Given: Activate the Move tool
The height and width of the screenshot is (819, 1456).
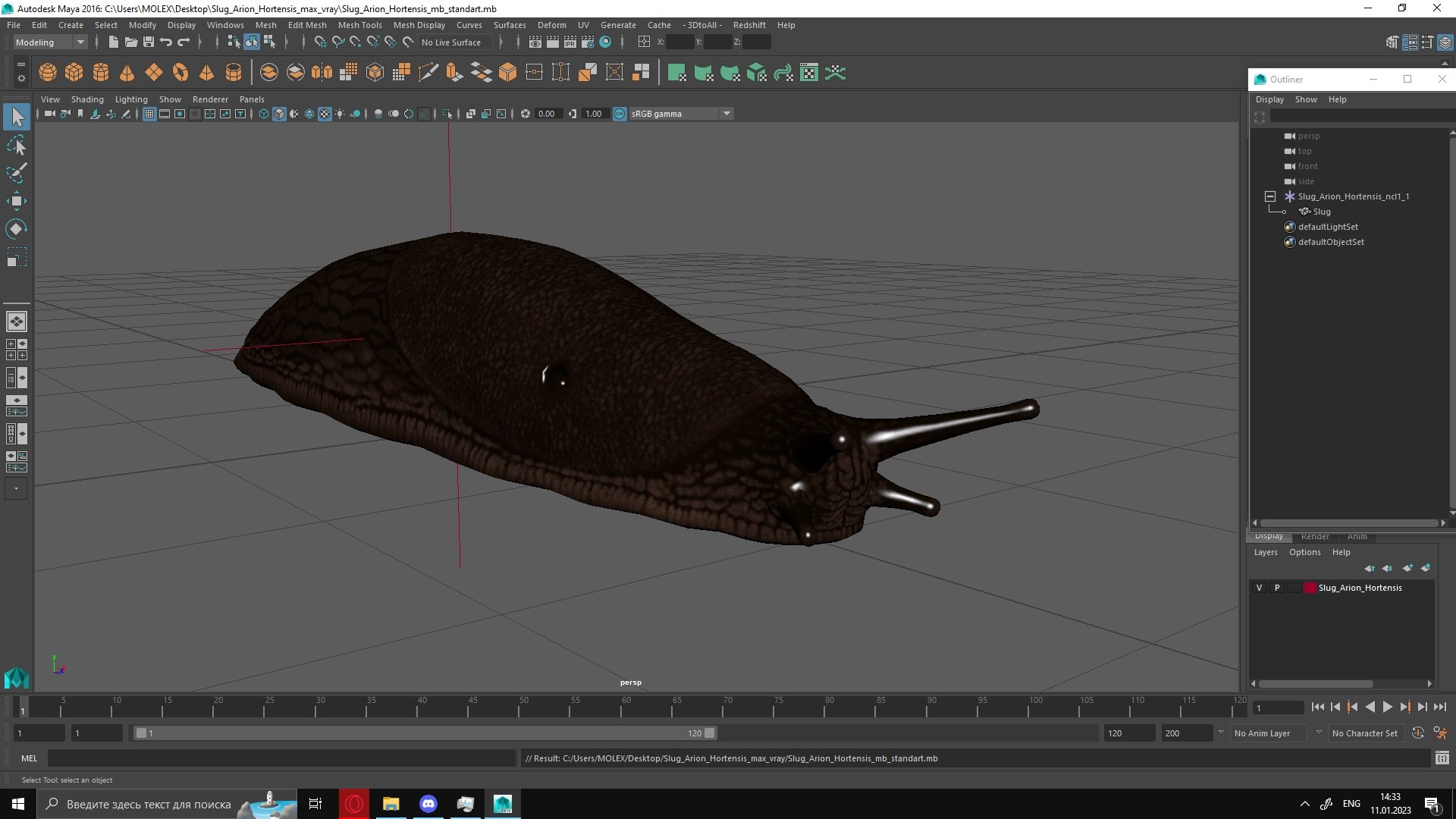Looking at the screenshot, I should pyautogui.click(x=17, y=201).
